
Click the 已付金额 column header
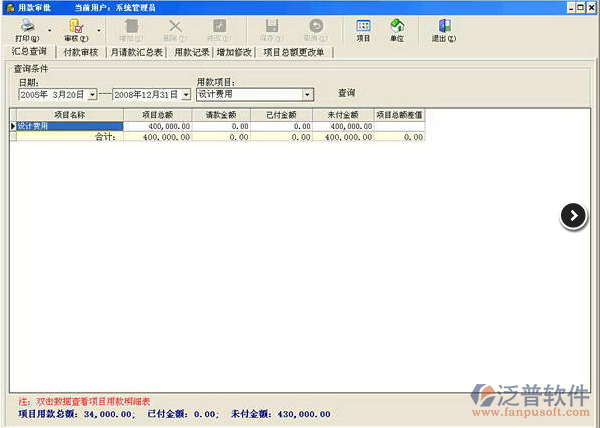coord(282,115)
